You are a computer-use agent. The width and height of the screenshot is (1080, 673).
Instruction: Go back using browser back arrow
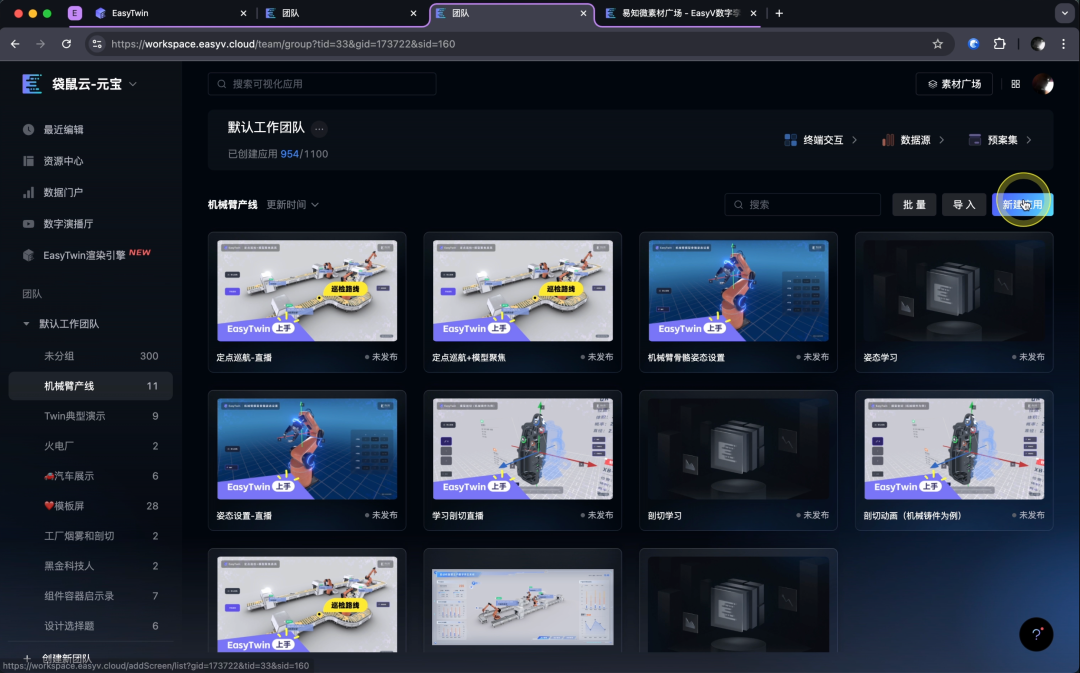[15, 44]
